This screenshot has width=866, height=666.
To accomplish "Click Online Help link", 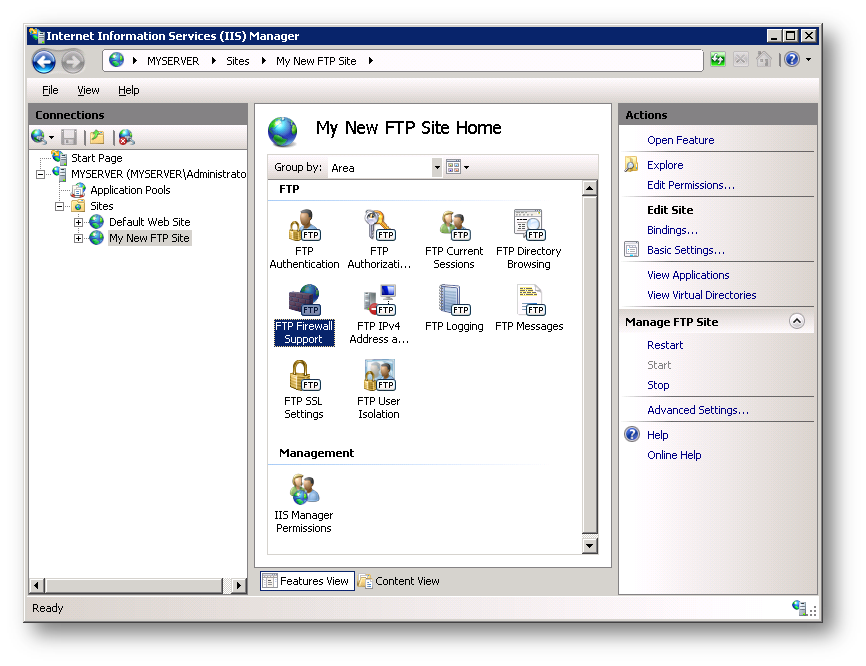I will point(674,455).
